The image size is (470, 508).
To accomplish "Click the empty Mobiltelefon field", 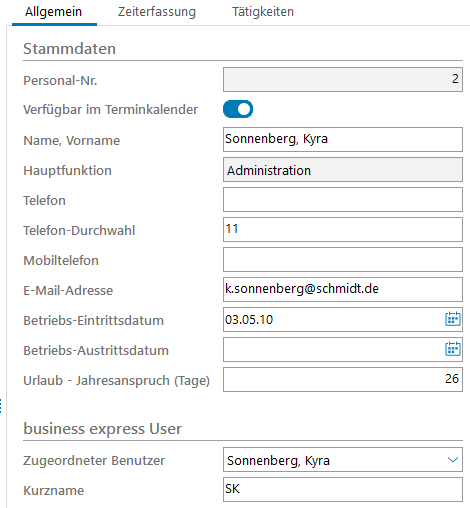I will click(x=343, y=259).
